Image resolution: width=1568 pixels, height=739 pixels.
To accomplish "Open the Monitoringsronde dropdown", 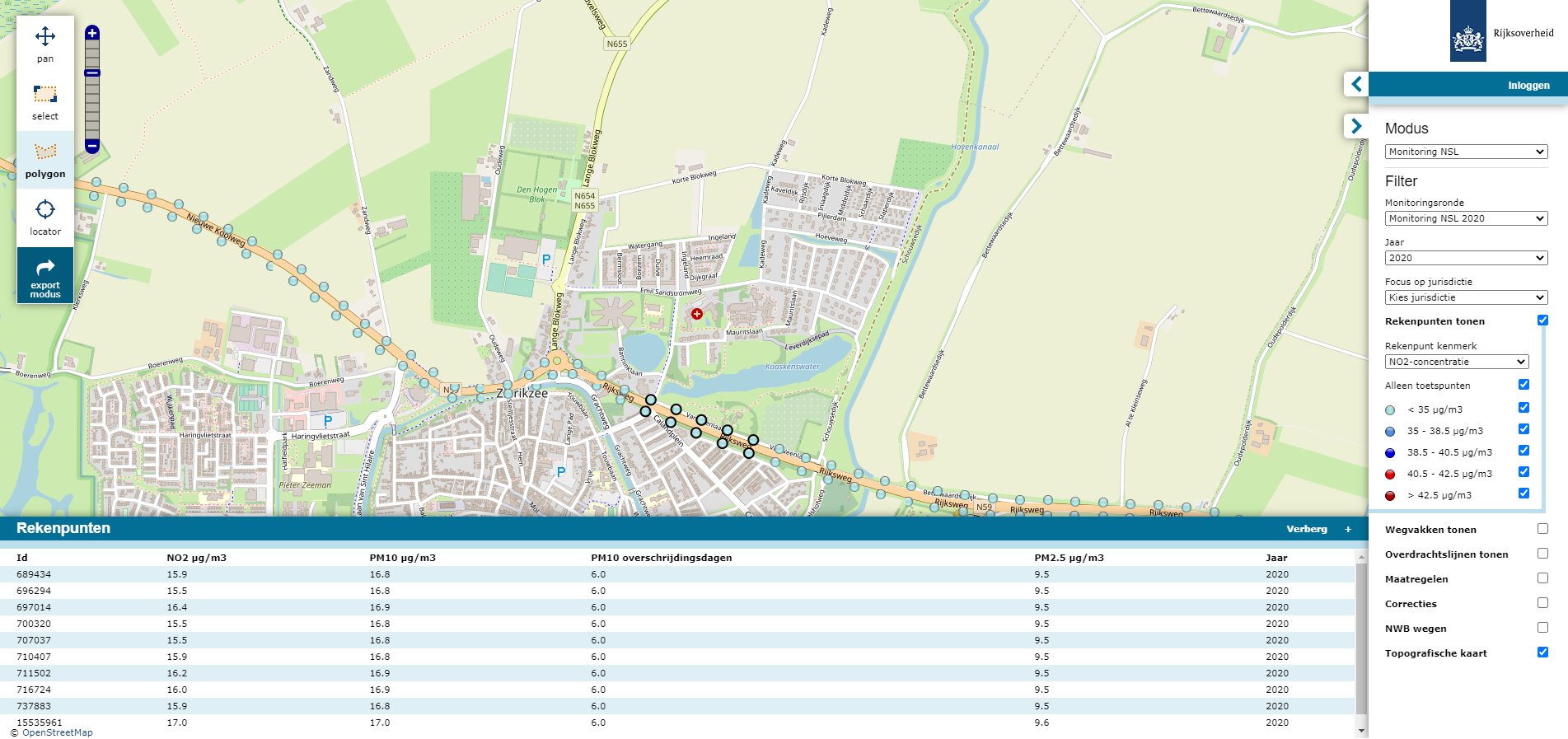I will tap(1466, 218).
